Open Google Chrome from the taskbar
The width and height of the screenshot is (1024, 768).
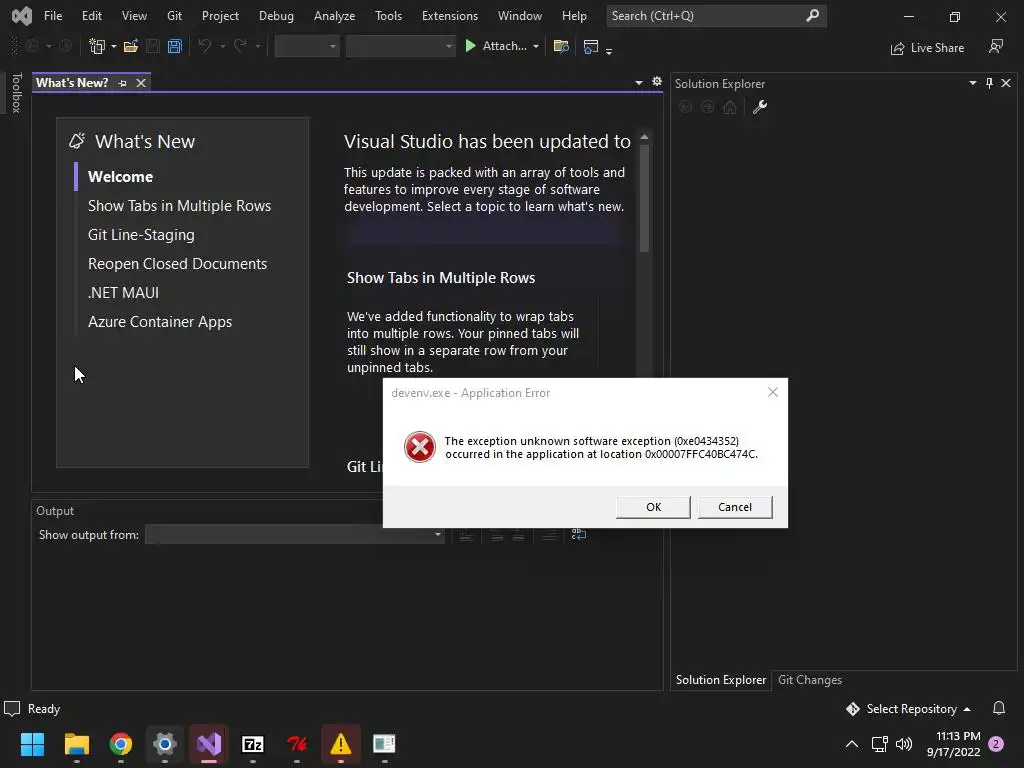pyautogui.click(x=121, y=744)
